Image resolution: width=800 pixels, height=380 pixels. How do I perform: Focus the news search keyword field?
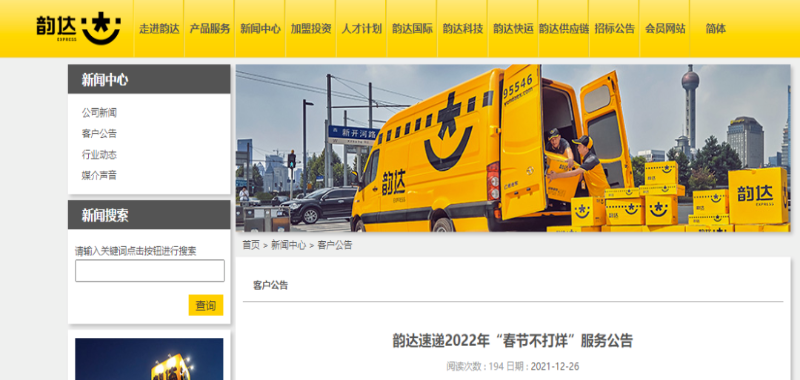[x=149, y=271]
